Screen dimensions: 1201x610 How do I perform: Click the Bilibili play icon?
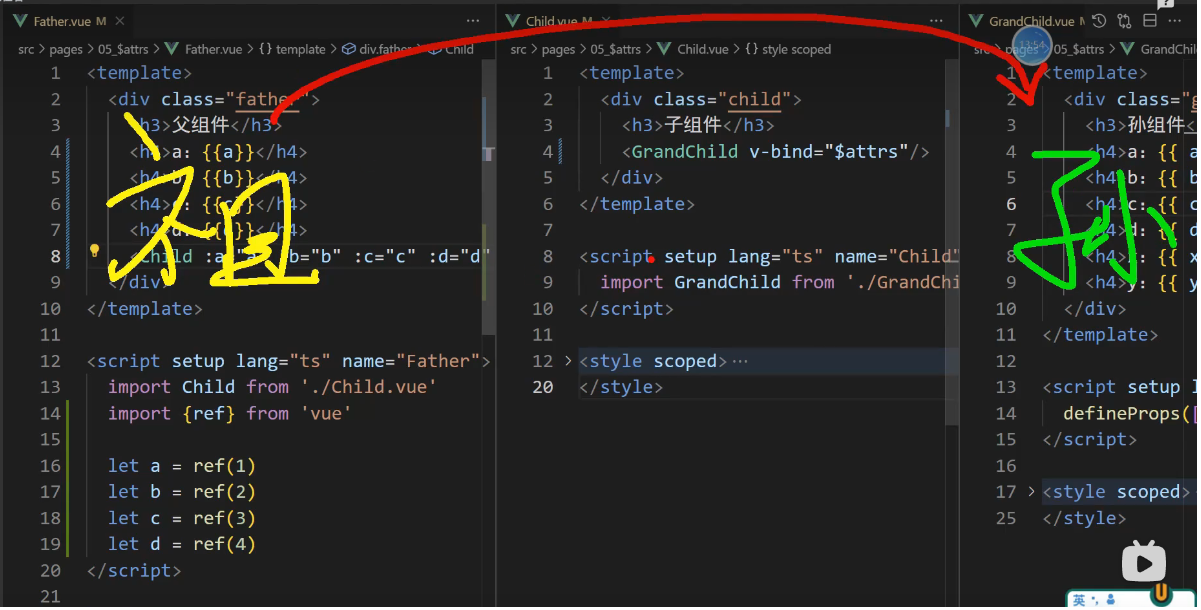[x=1143, y=563]
